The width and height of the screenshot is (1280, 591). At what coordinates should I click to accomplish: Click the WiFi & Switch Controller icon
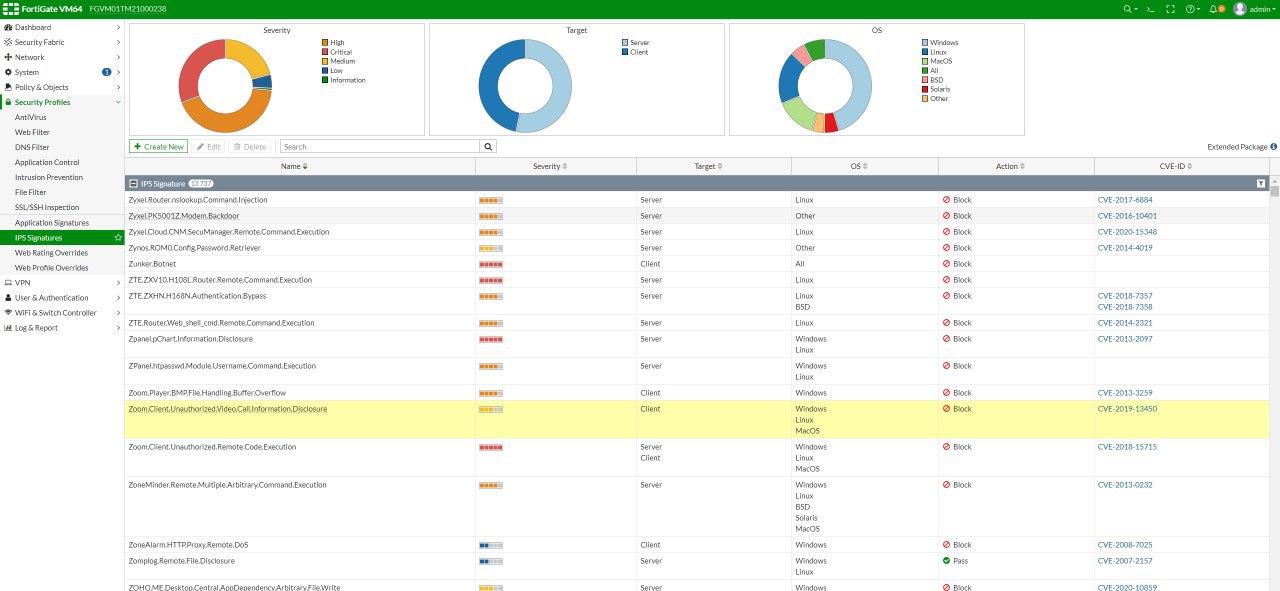(8, 313)
